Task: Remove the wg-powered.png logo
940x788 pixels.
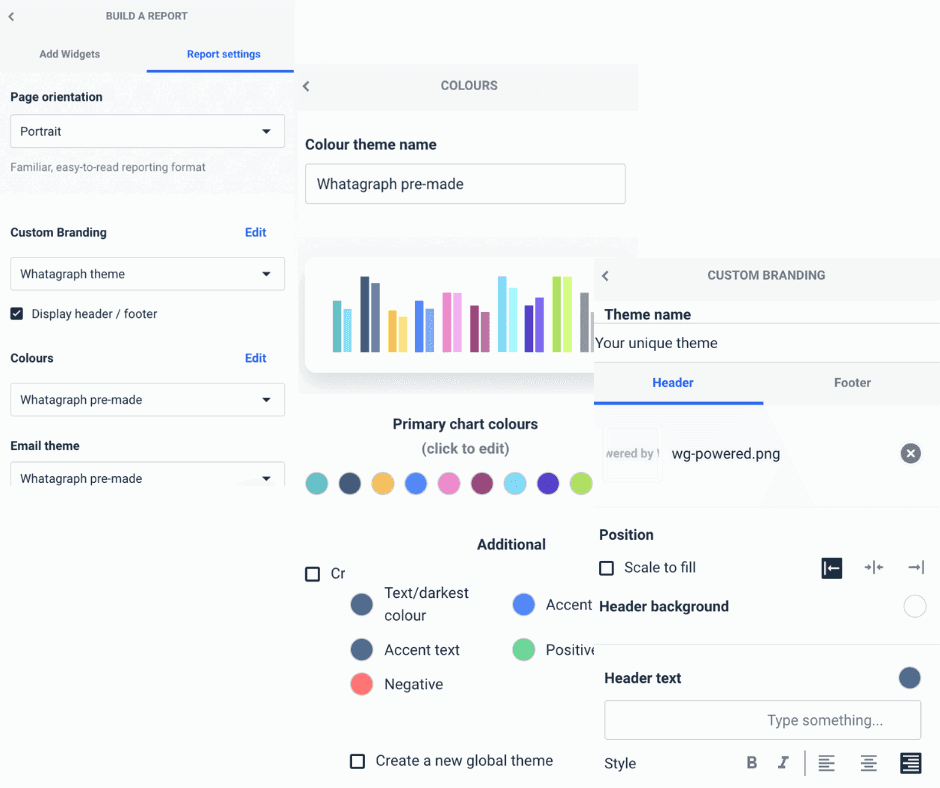Action: pyautogui.click(x=910, y=453)
